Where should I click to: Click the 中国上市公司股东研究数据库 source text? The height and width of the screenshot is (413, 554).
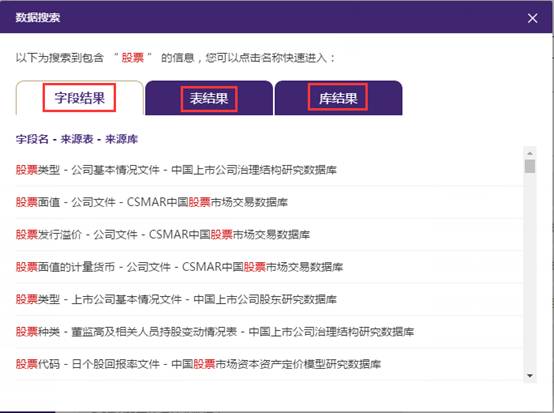tap(265, 299)
